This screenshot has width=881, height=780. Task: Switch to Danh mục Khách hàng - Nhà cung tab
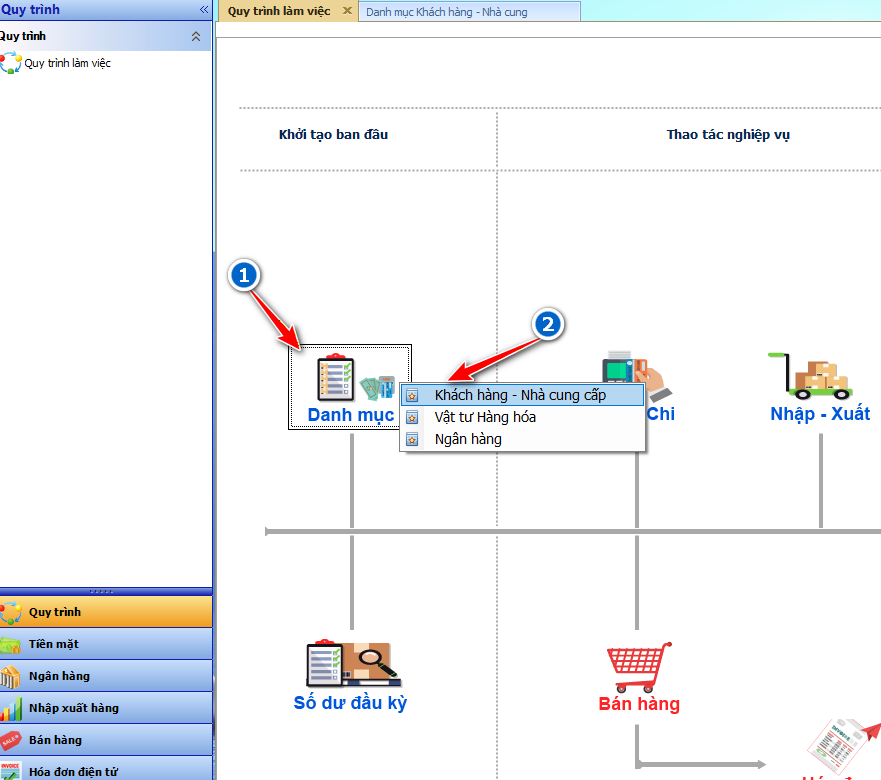[447, 12]
